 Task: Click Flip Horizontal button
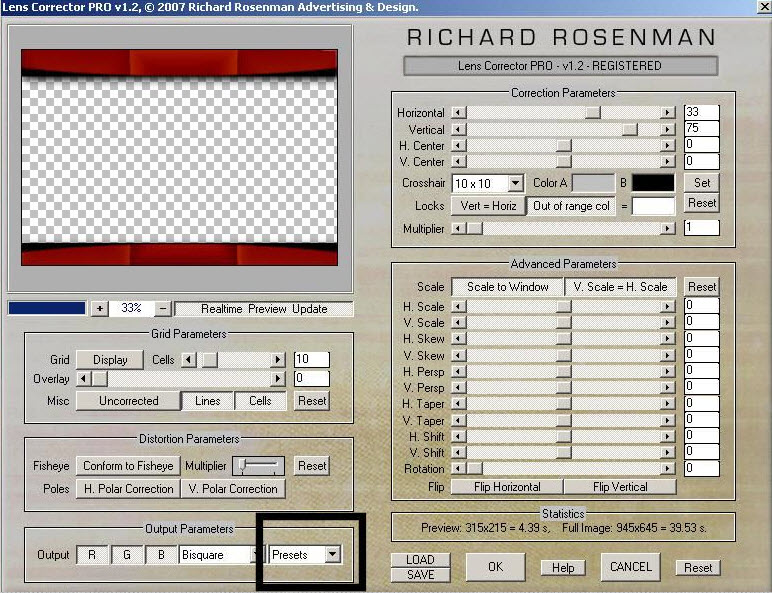507,487
